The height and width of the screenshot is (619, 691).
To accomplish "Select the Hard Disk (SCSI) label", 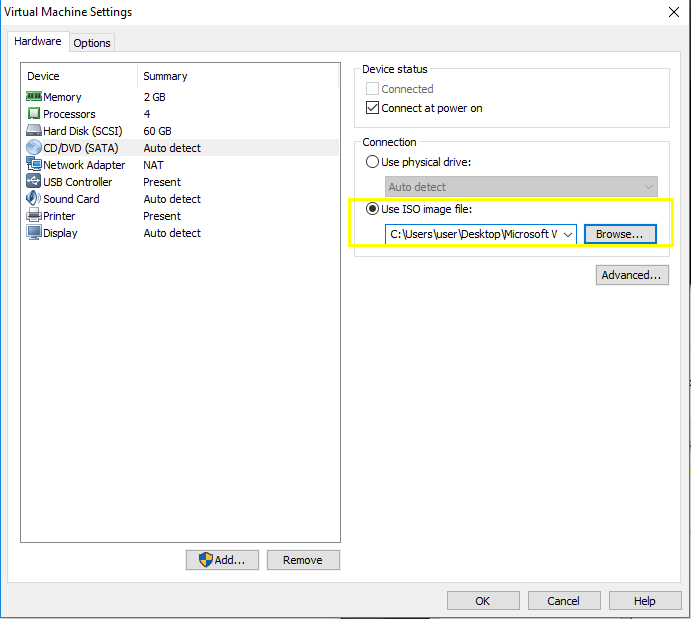I will 83,131.
